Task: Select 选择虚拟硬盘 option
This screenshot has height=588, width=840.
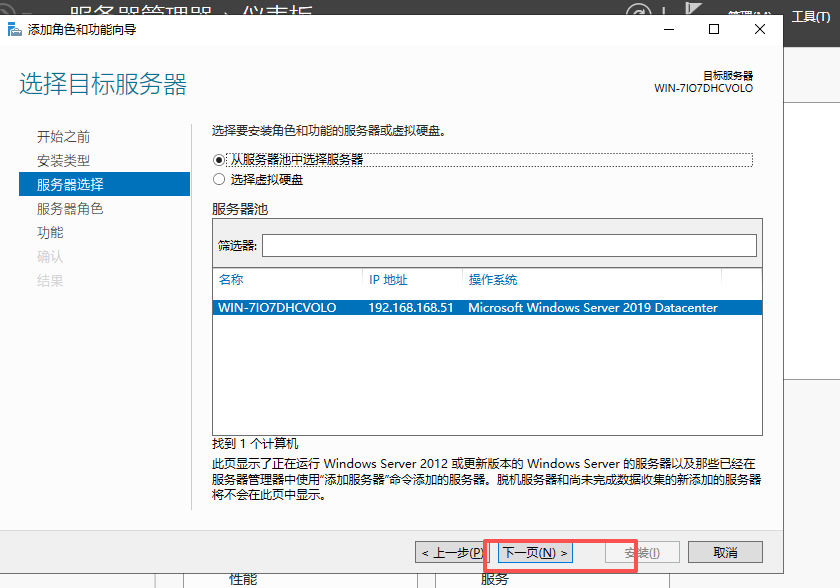Action: pyautogui.click(x=218, y=179)
